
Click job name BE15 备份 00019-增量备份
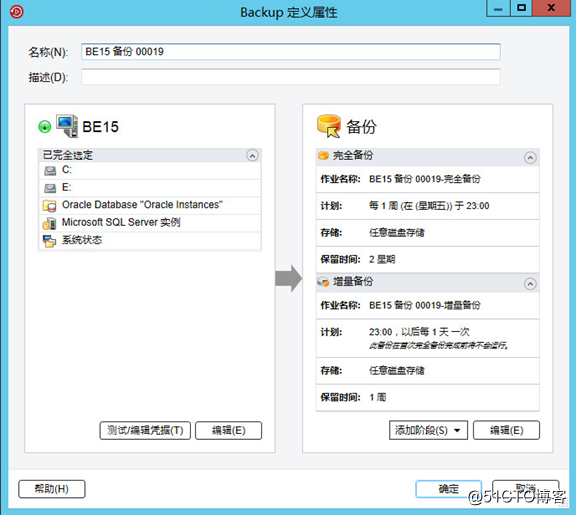click(x=425, y=305)
